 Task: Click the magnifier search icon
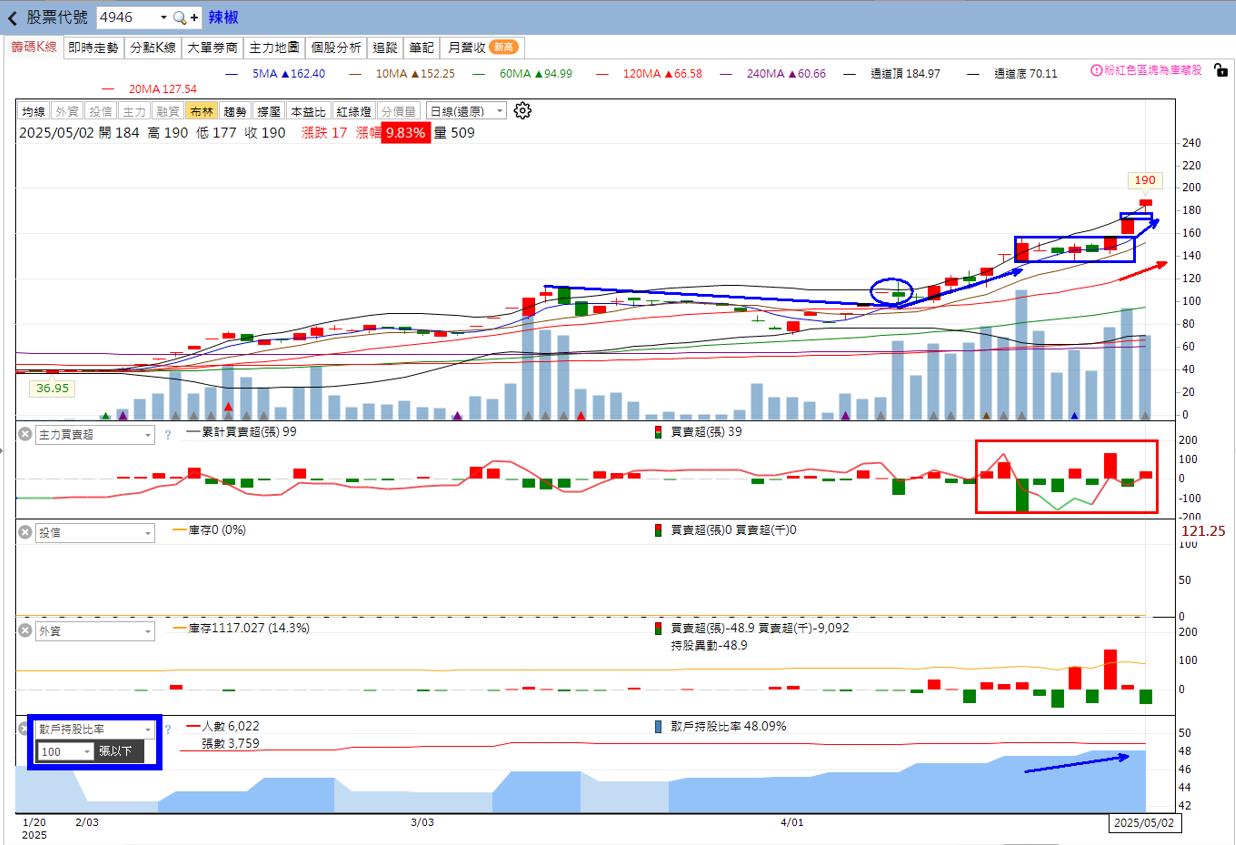pos(179,18)
